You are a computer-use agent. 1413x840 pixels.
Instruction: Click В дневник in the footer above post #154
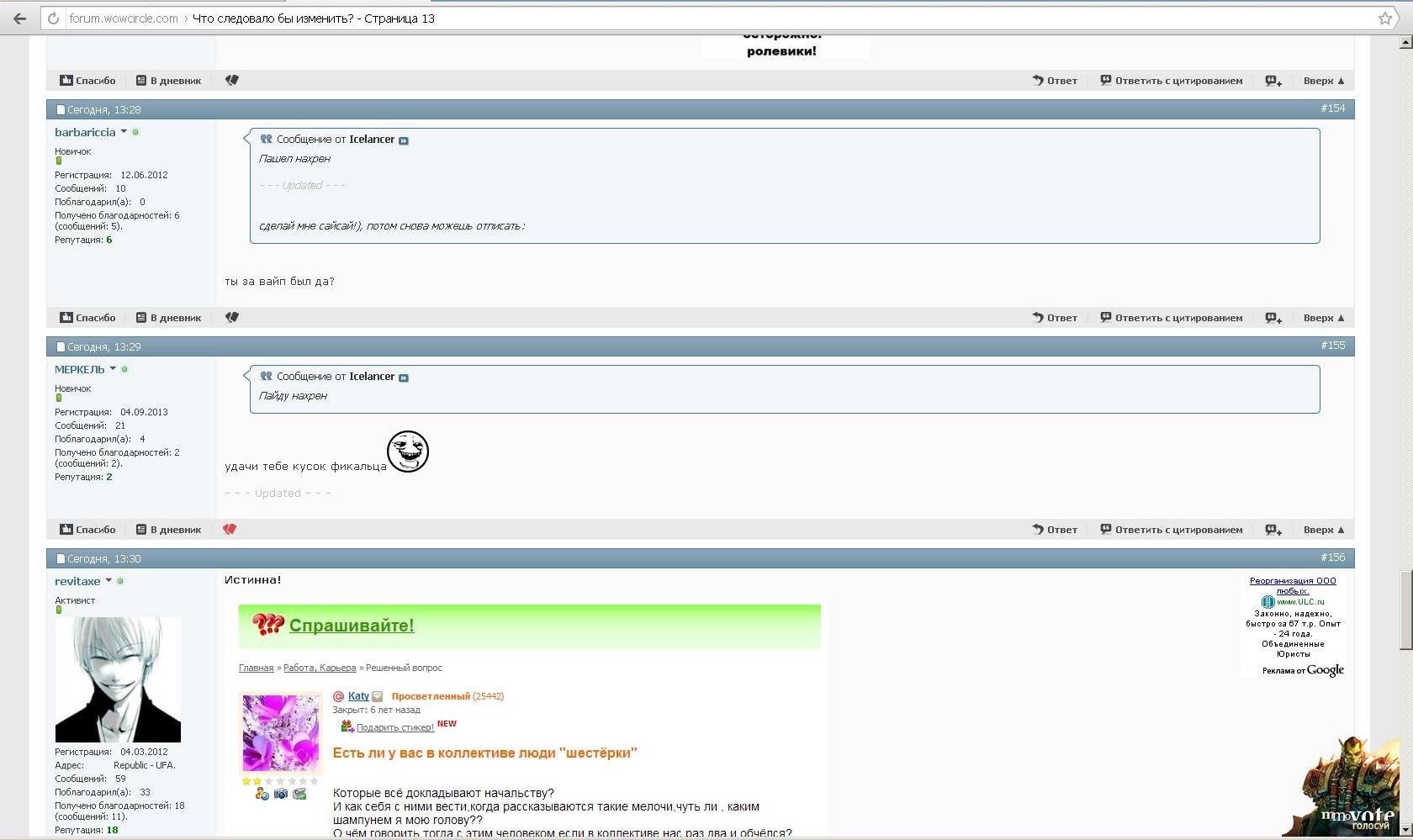(168, 81)
